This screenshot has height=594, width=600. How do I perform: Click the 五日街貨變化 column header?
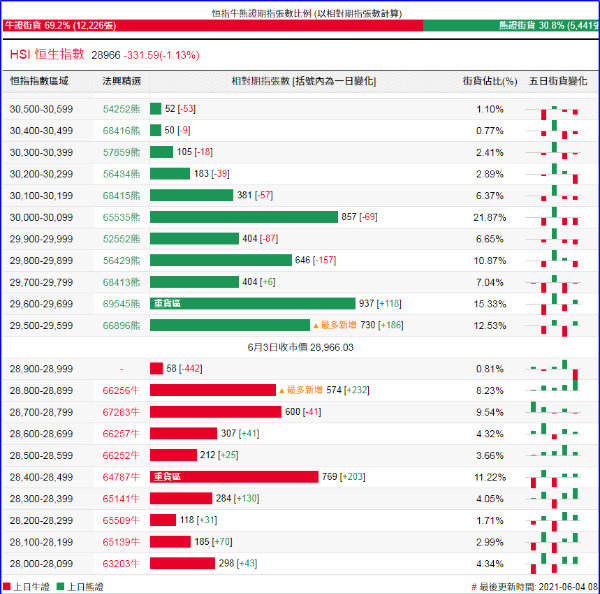tap(558, 81)
